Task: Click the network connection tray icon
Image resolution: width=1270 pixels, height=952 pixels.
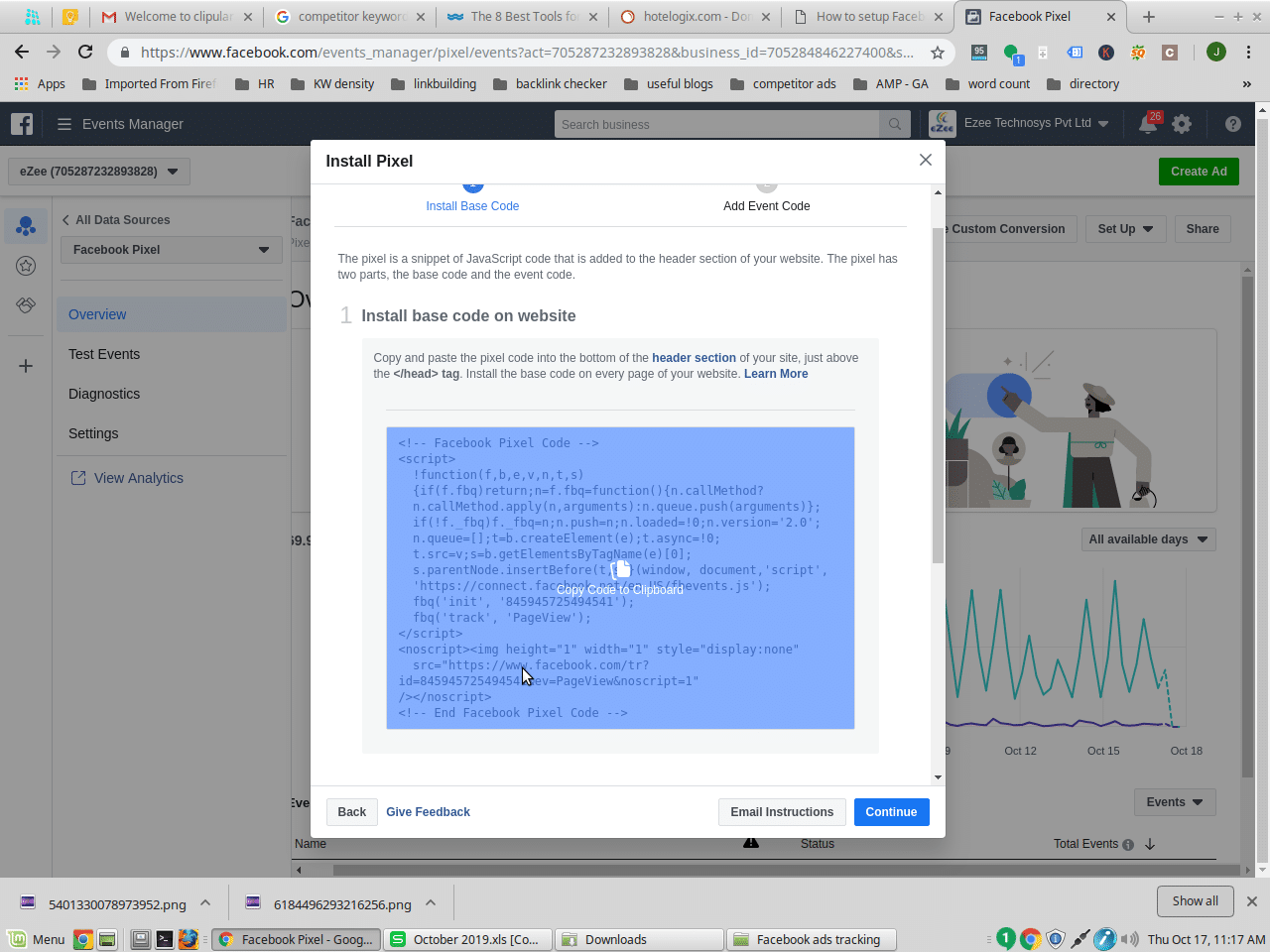Action: (x=1080, y=939)
